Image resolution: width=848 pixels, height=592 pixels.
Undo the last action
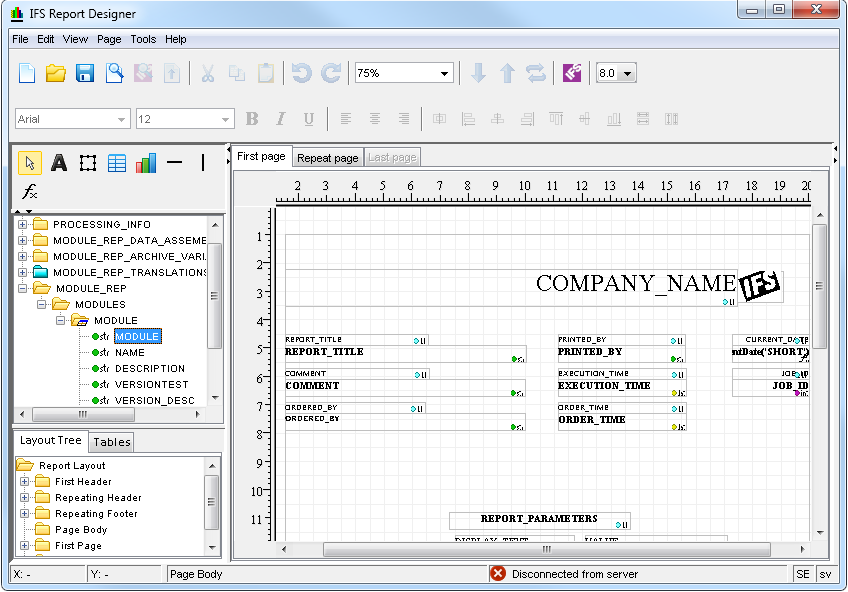point(301,73)
